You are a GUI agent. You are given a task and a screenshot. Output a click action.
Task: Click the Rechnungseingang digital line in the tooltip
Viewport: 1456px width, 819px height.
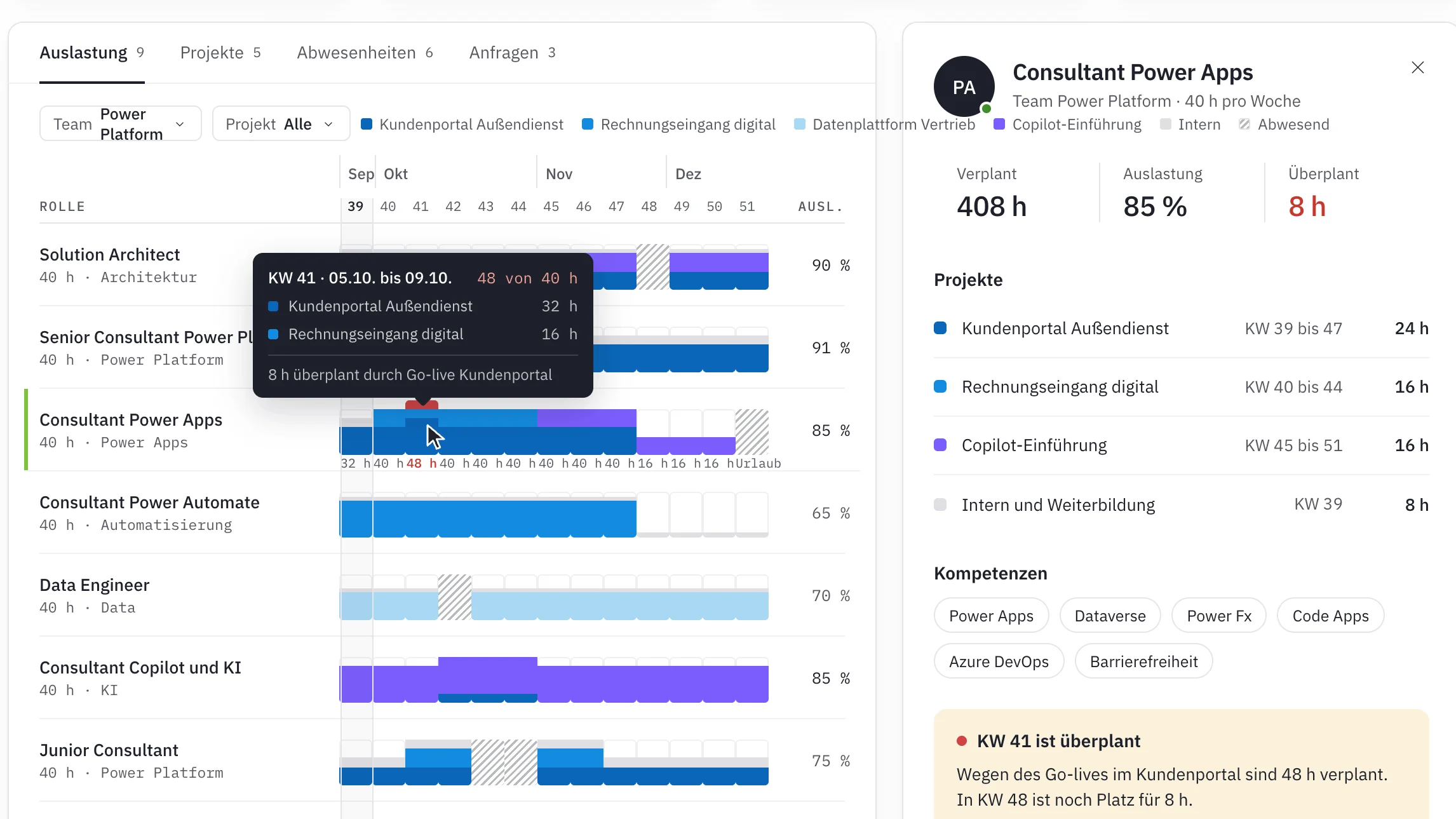click(x=422, y=334)
